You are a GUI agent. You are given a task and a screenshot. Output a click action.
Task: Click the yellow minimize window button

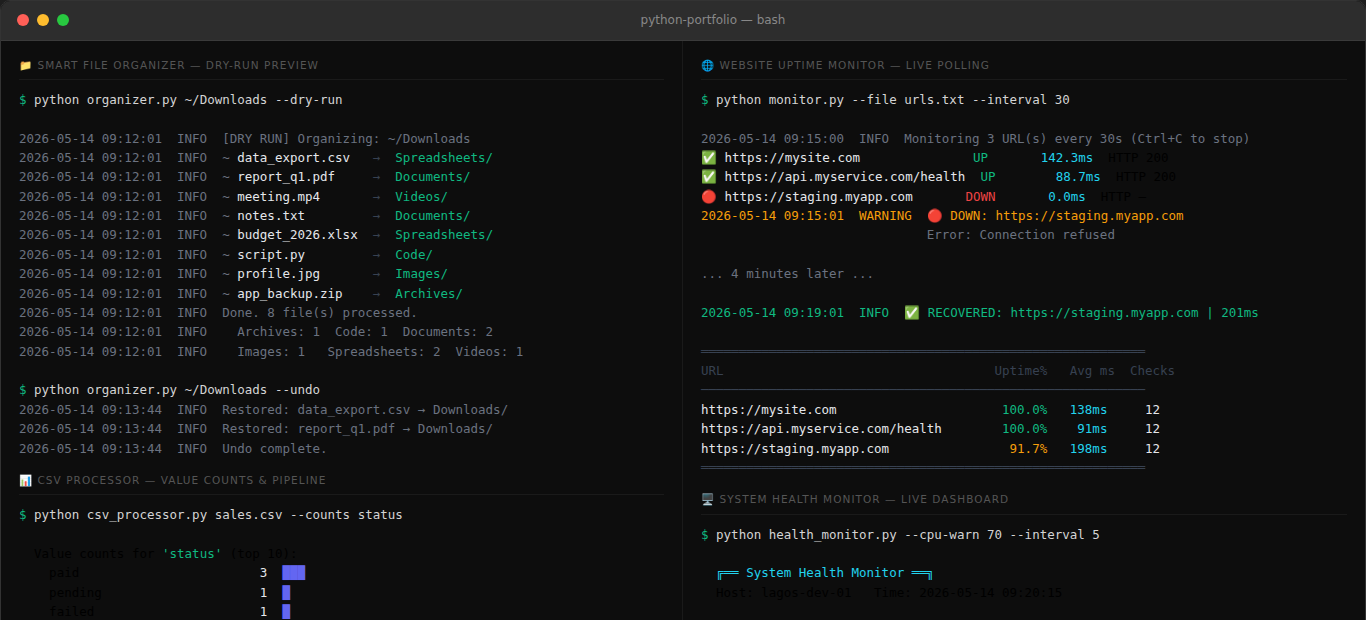[43, 20]
